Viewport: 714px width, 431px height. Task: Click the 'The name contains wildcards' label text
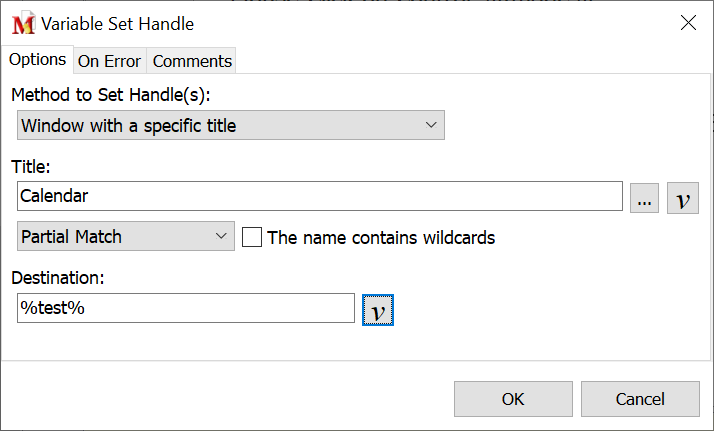381,238
